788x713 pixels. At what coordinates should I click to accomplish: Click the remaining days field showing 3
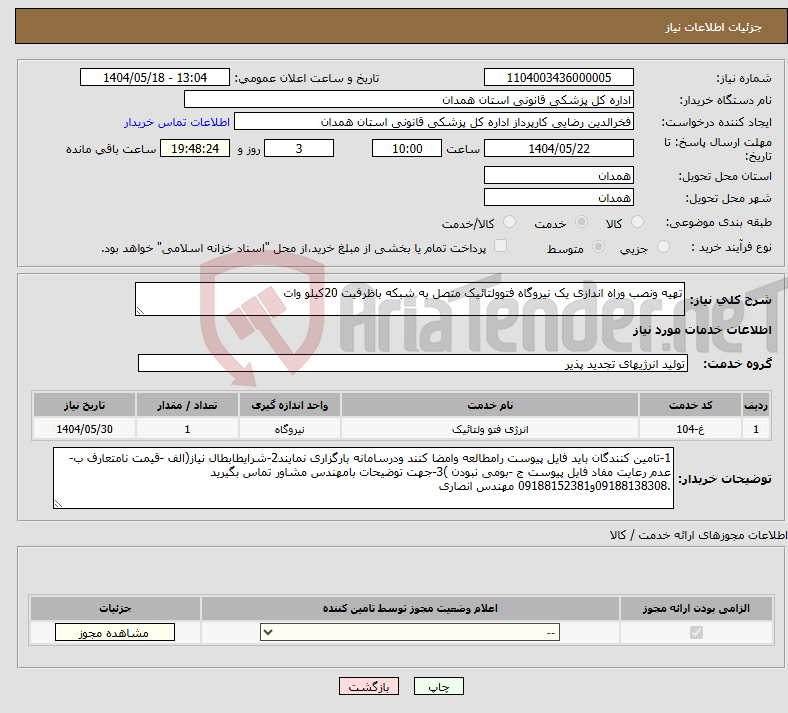pos(299,148)
